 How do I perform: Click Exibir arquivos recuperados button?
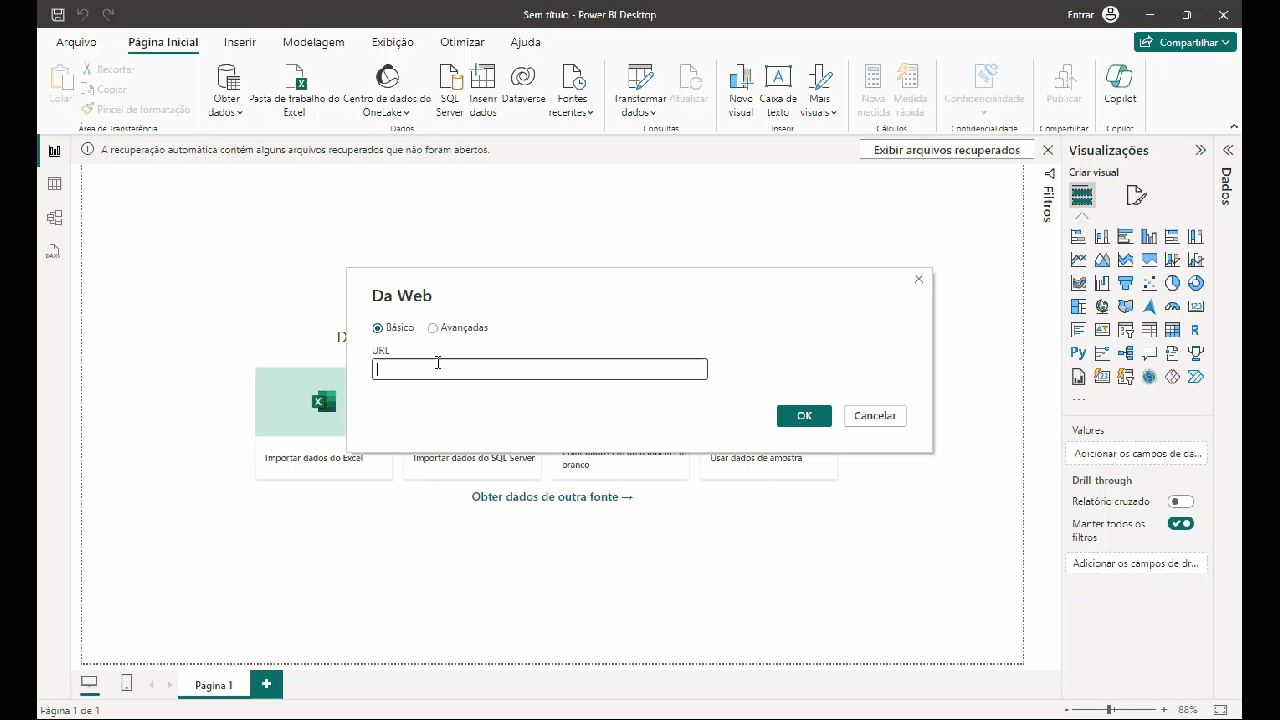pos(947,150)
